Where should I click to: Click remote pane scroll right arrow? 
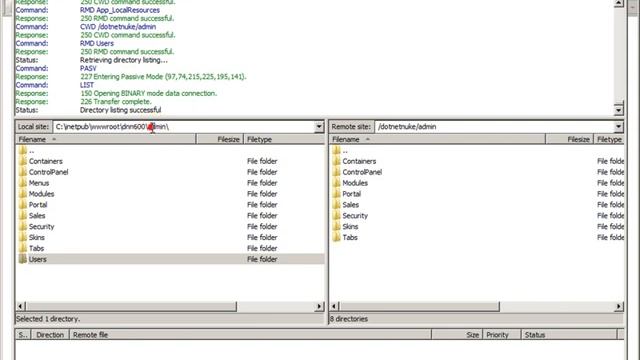[619, 306]
